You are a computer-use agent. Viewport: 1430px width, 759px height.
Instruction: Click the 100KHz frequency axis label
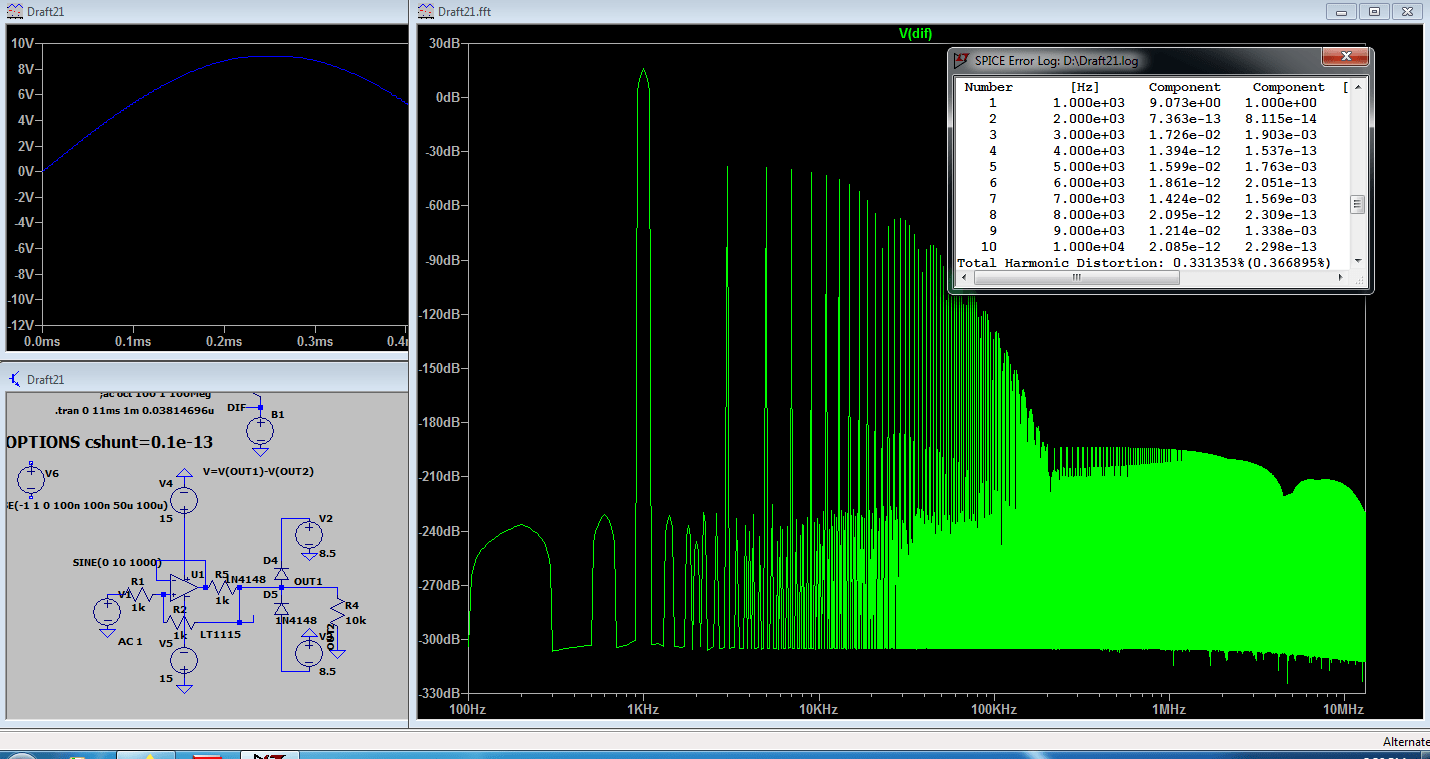pos(993,710)
